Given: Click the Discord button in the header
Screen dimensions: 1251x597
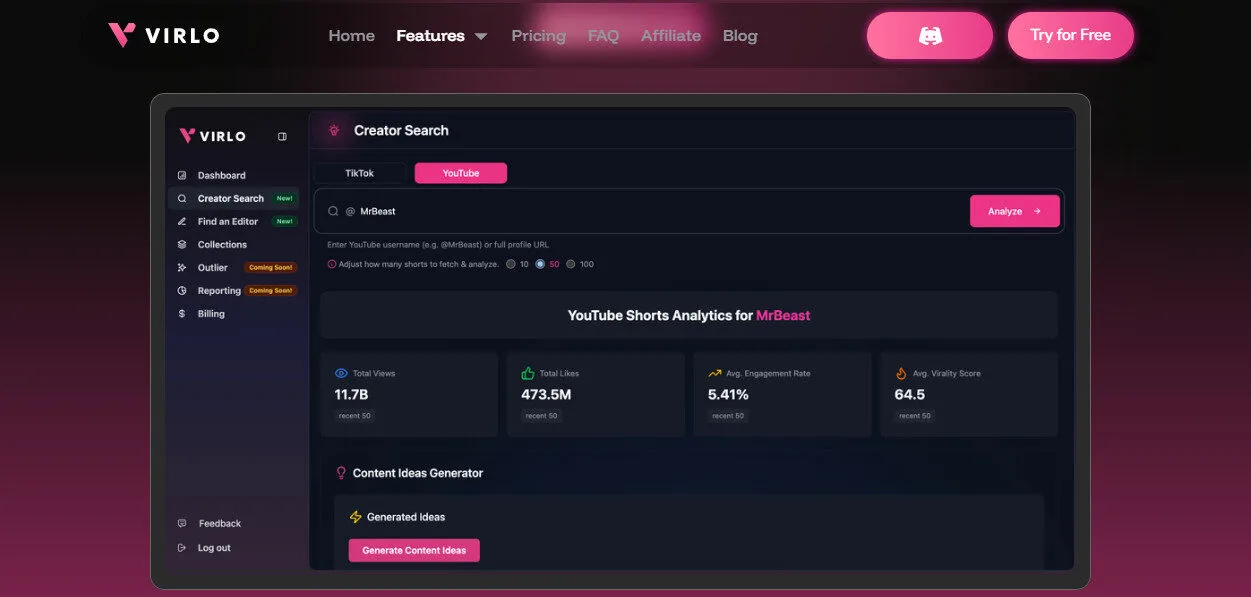Looking at the screenshot, I should [929, 34].
